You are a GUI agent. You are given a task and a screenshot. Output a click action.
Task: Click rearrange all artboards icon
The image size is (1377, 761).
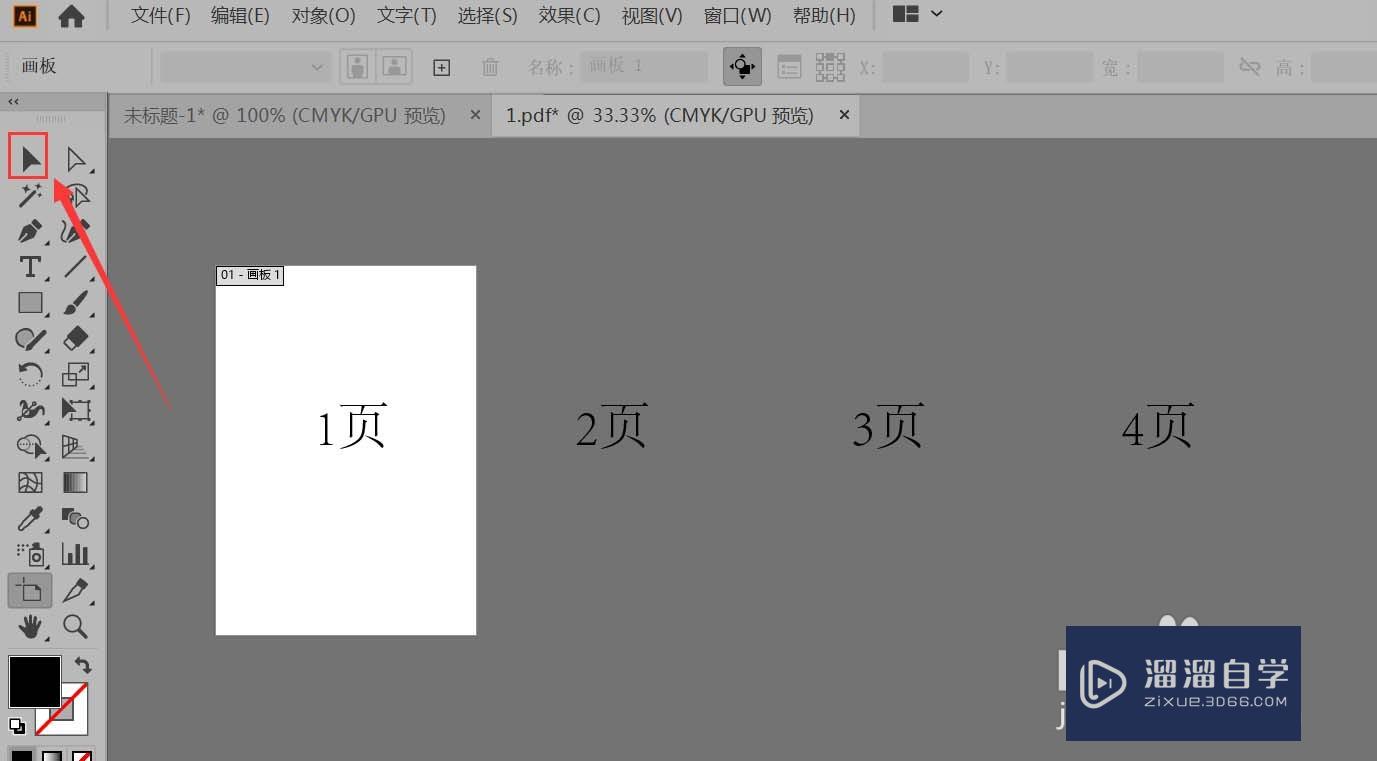pyautogui.click(x=830, y=67)
